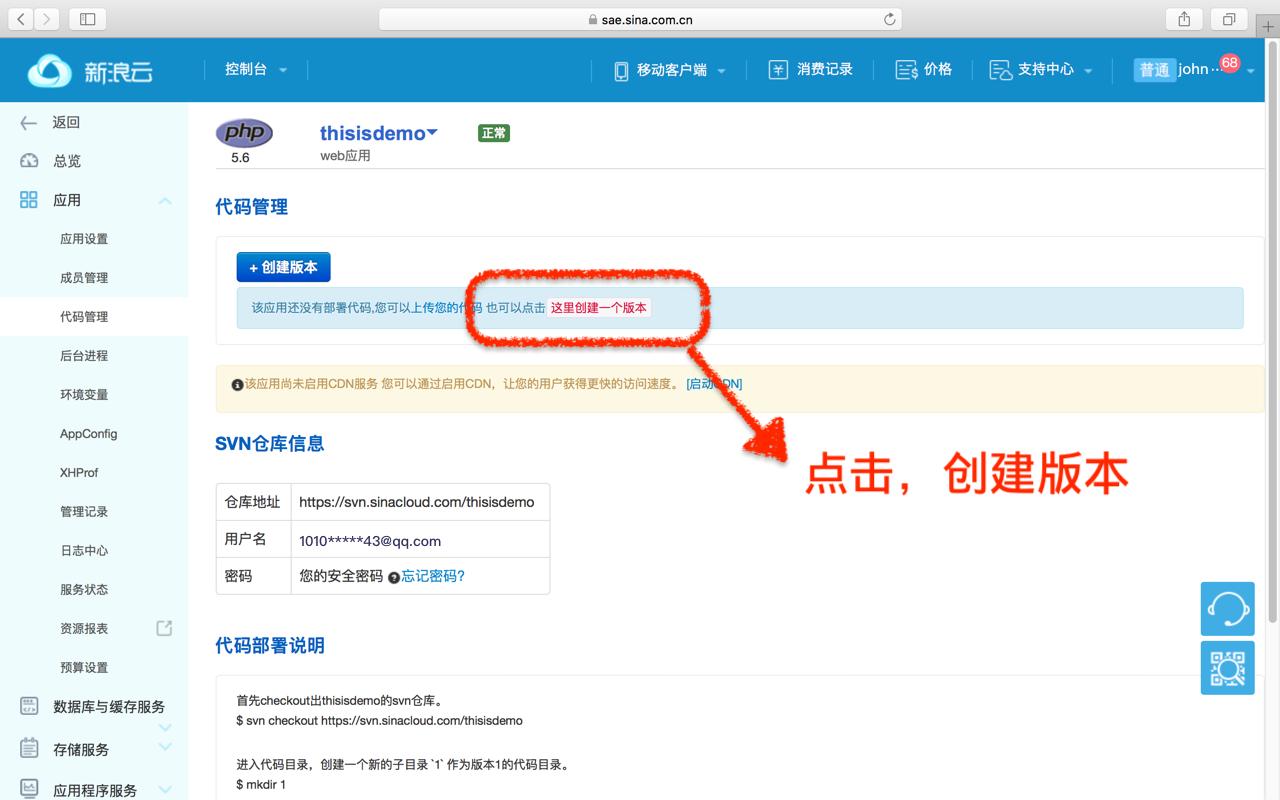
Task: Open 控制台 dropdown menu
Action: [256, 70]
